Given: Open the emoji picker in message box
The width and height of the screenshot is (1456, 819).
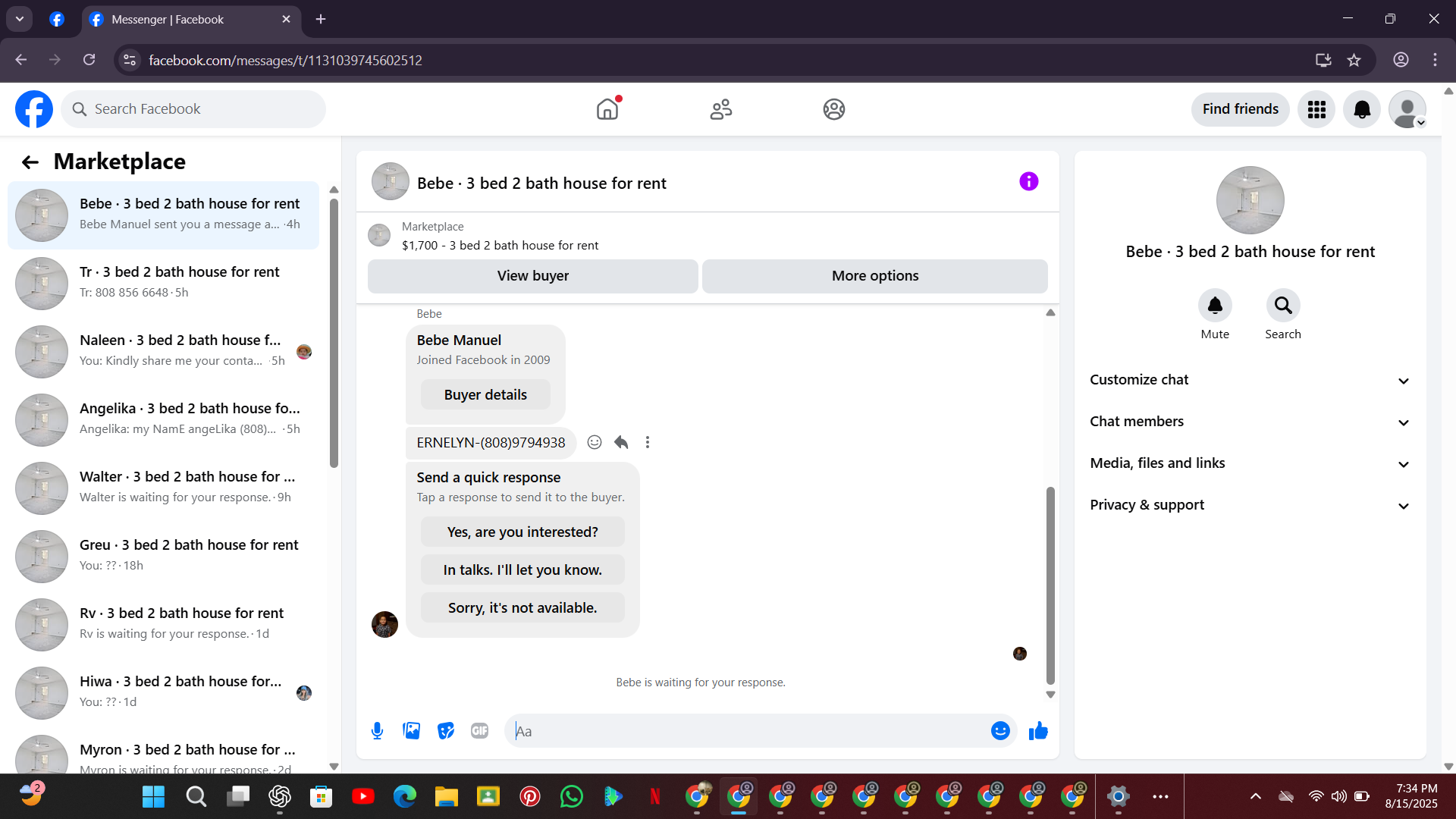Looking at the screenshot, I should (x=1000, y=731).
